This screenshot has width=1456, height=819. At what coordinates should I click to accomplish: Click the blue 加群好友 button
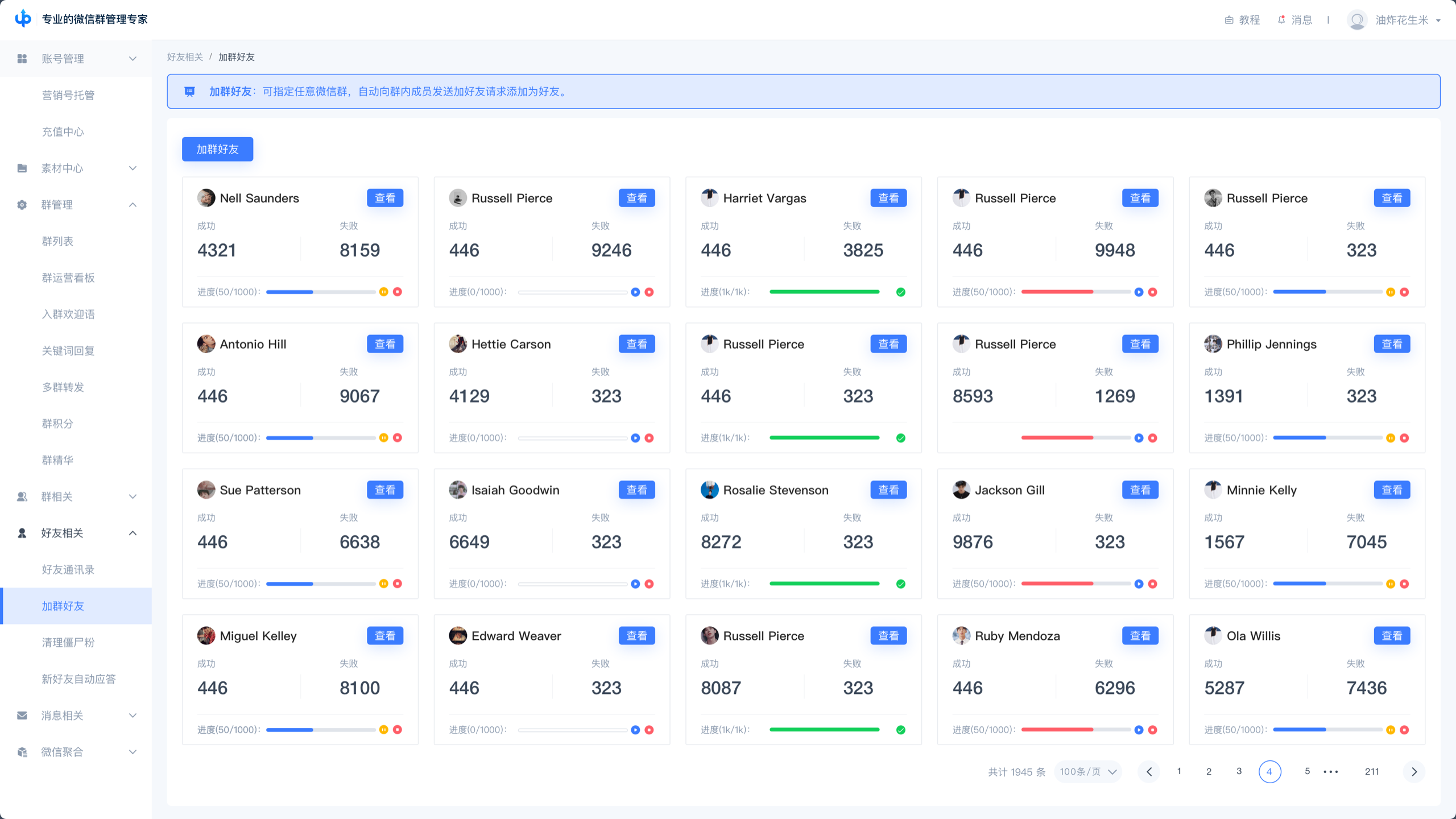pyautogui.click(x=217, y=149)
